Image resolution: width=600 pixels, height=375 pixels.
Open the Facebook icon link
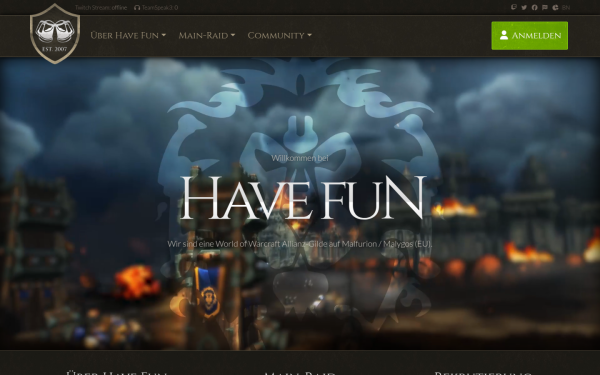[x=534, y=7]
